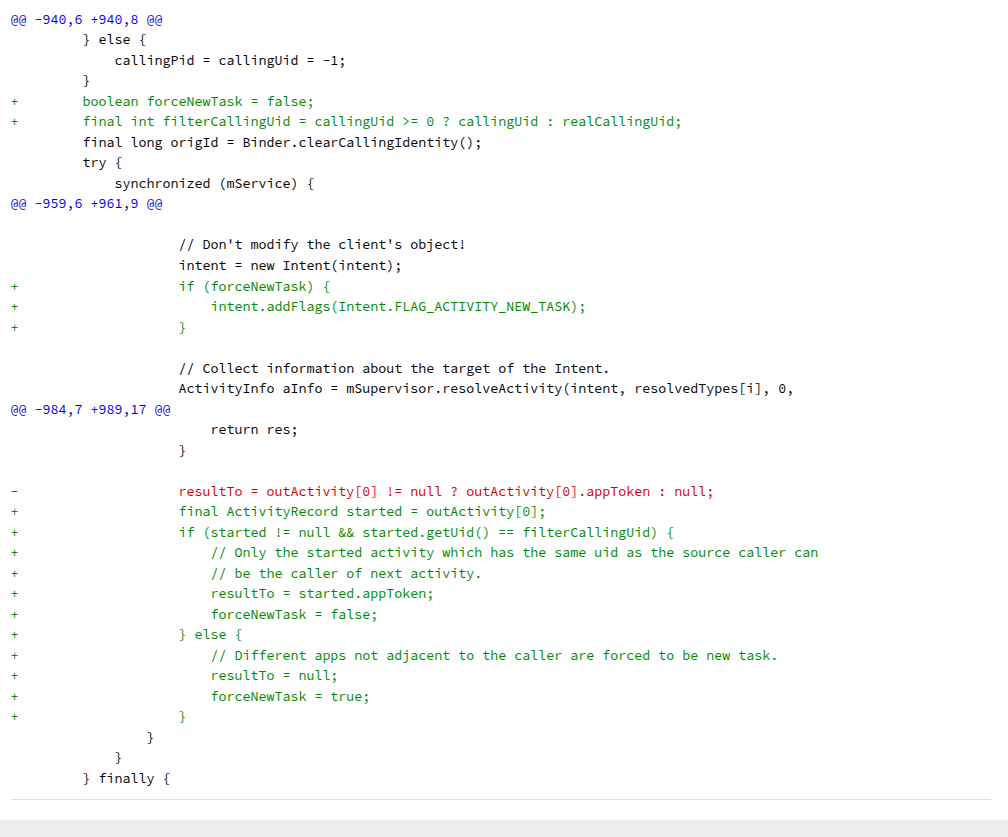
Task: Click the "} finally {" line
Action: click(126, 779)
